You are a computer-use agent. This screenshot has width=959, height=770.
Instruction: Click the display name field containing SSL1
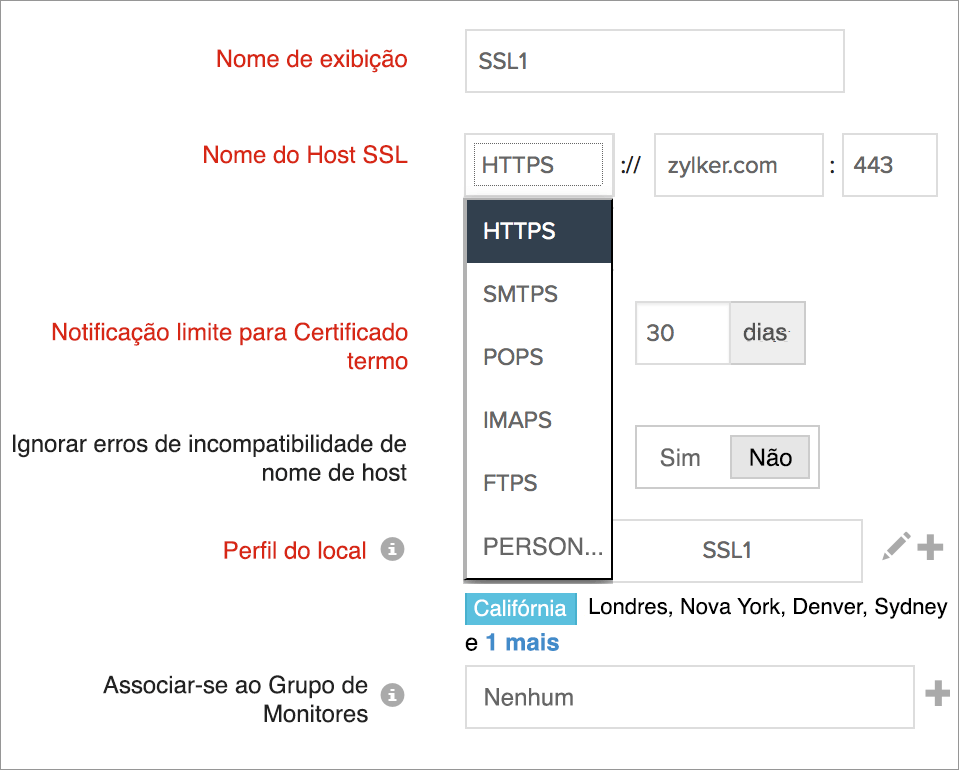click(654, 61)
